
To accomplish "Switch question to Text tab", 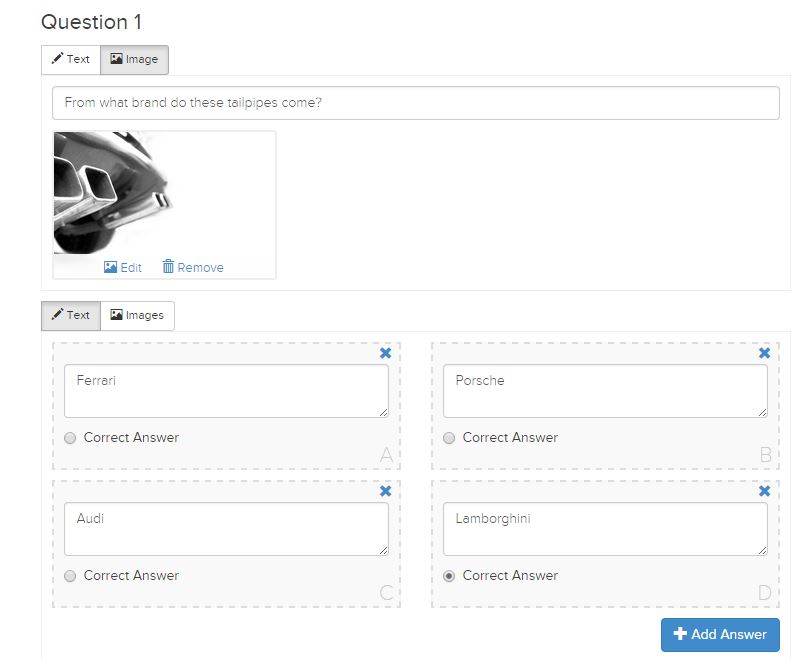I will 71,59.
